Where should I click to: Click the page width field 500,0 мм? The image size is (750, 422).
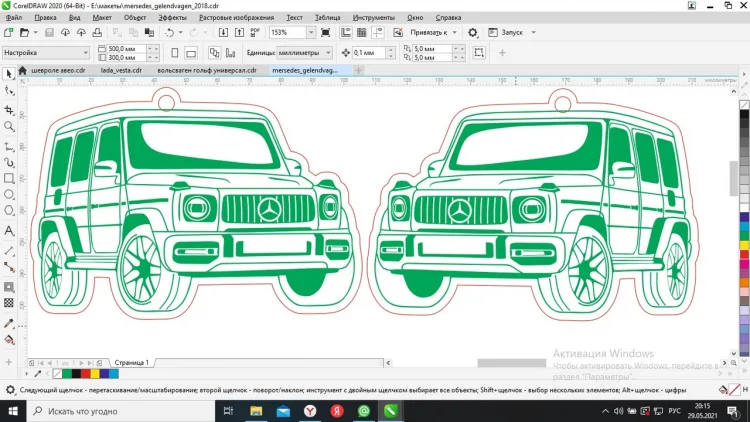coord(125,49)
